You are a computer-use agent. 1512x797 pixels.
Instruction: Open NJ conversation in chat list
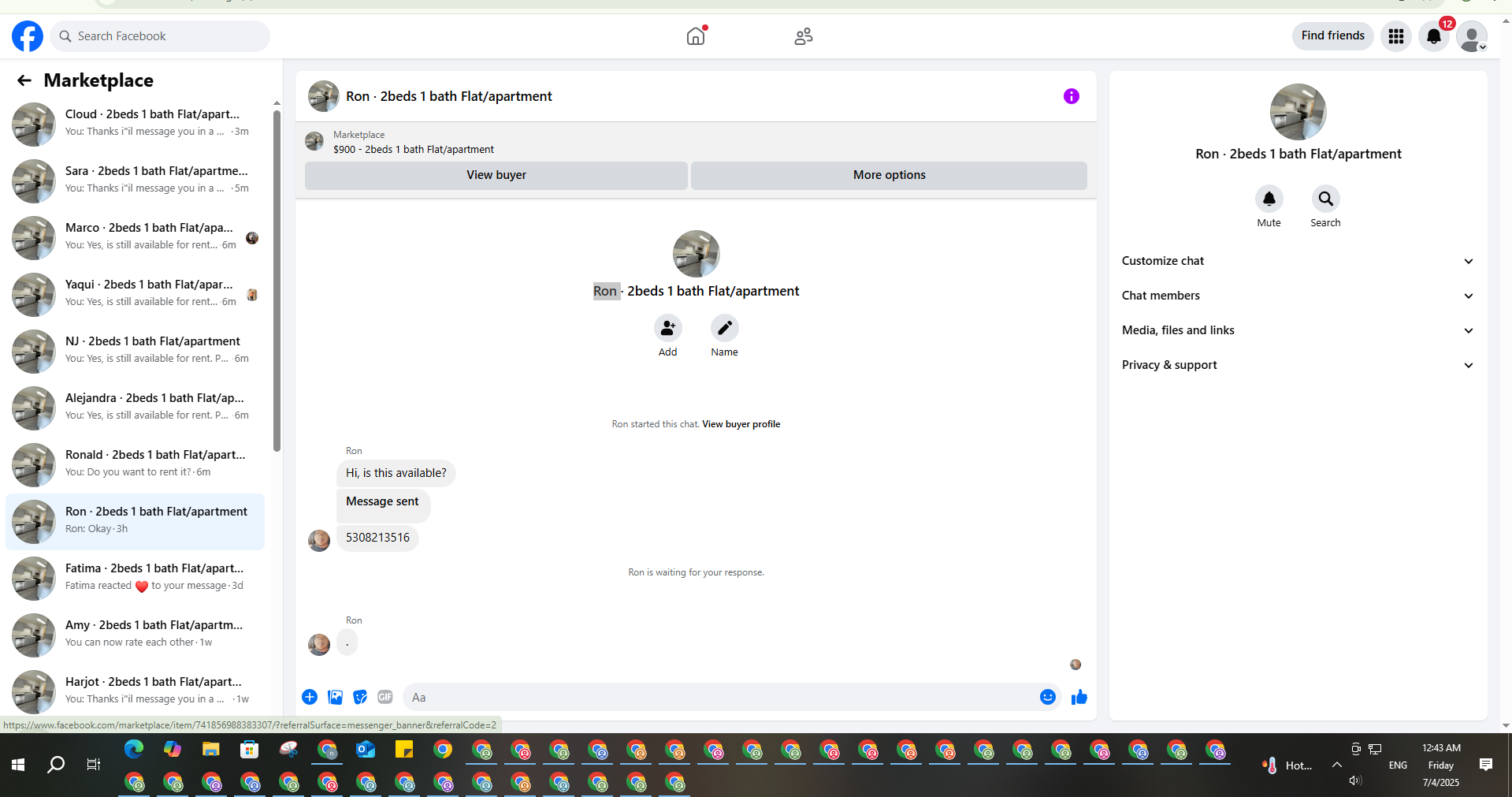coord(135,351)
